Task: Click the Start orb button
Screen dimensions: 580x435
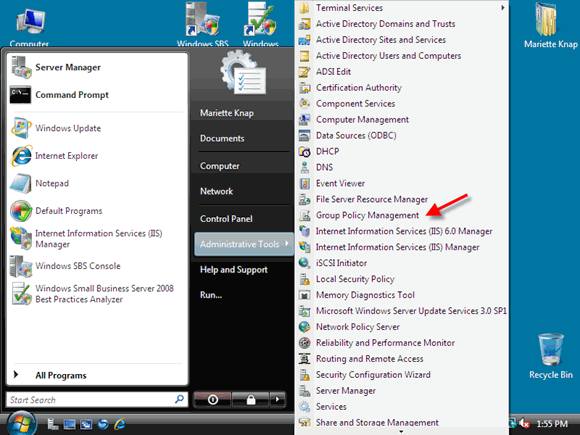Action: click(21, 424)
